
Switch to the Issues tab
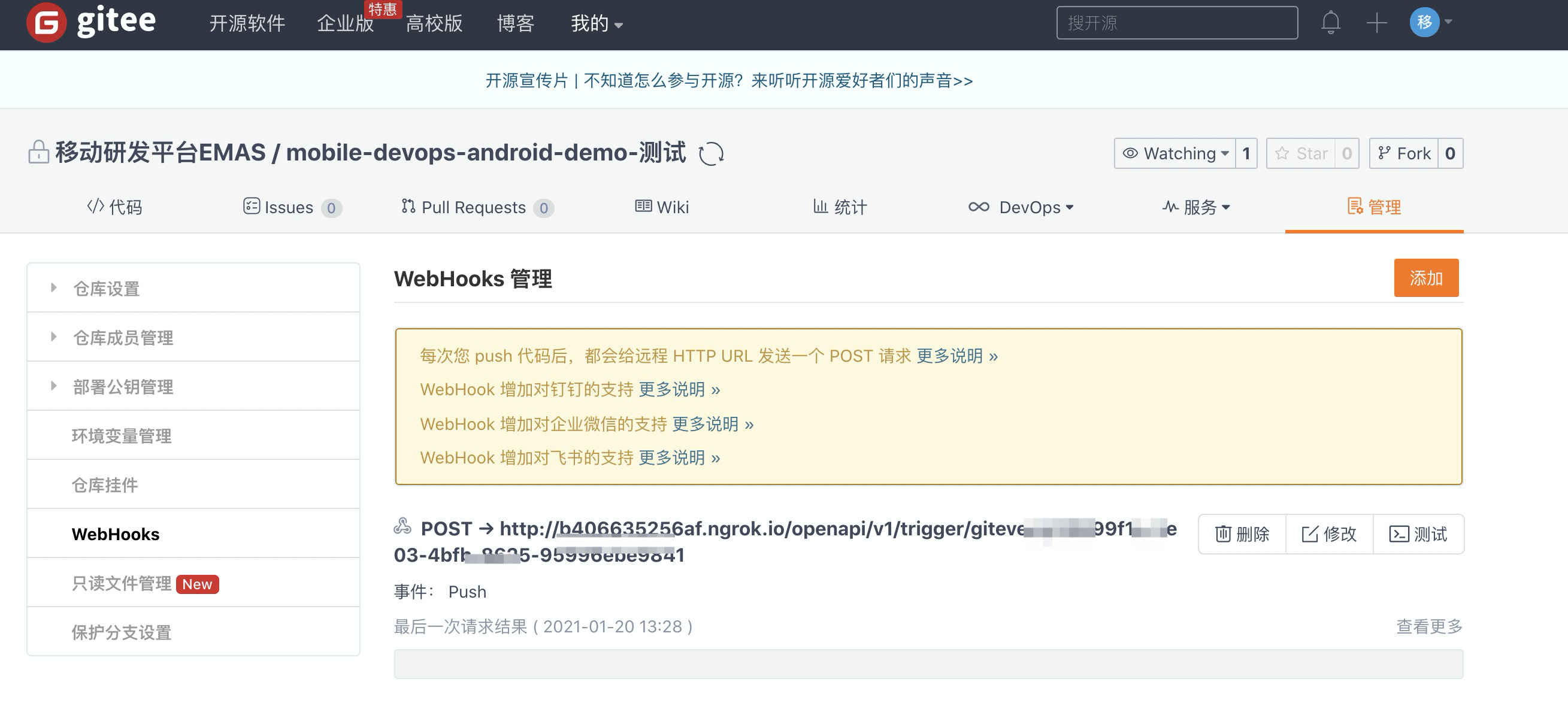pyautogui.click(x=292, y=208)
